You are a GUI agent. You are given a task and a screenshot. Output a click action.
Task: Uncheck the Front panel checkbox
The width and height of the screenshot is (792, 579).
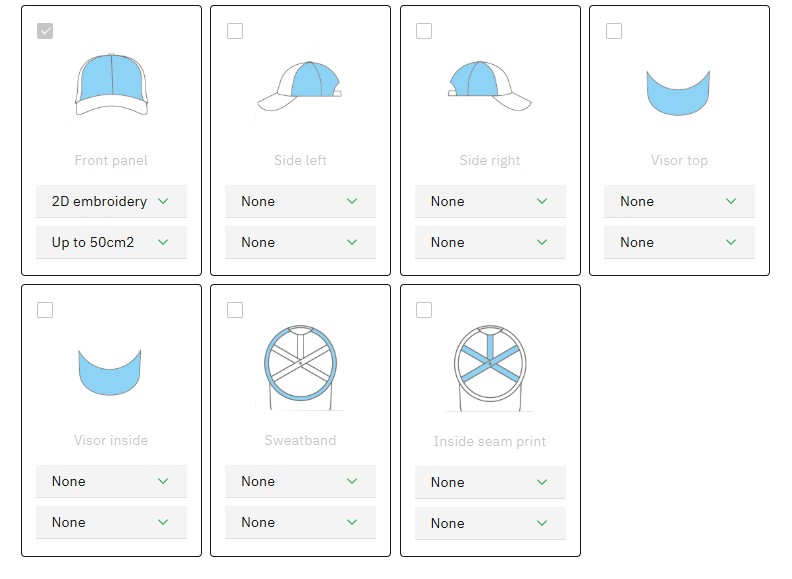45,31
